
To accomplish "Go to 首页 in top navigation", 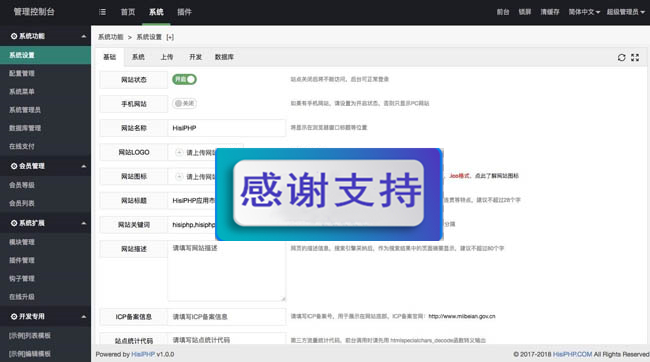I will 128,12.
